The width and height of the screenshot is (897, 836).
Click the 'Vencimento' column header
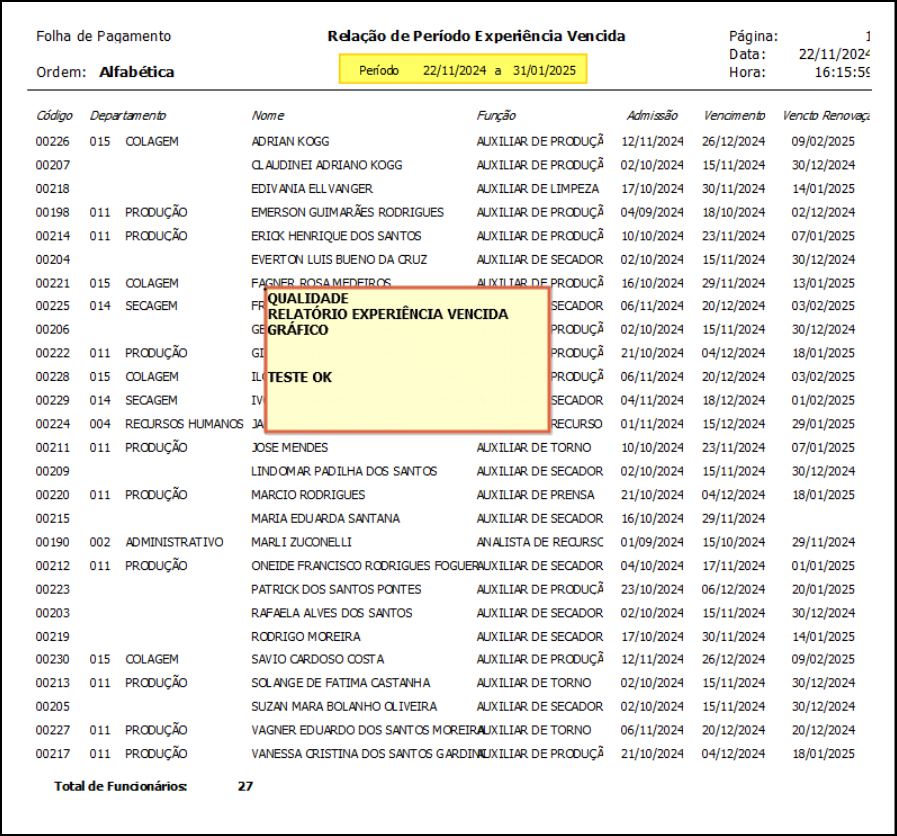click(734, 116)
